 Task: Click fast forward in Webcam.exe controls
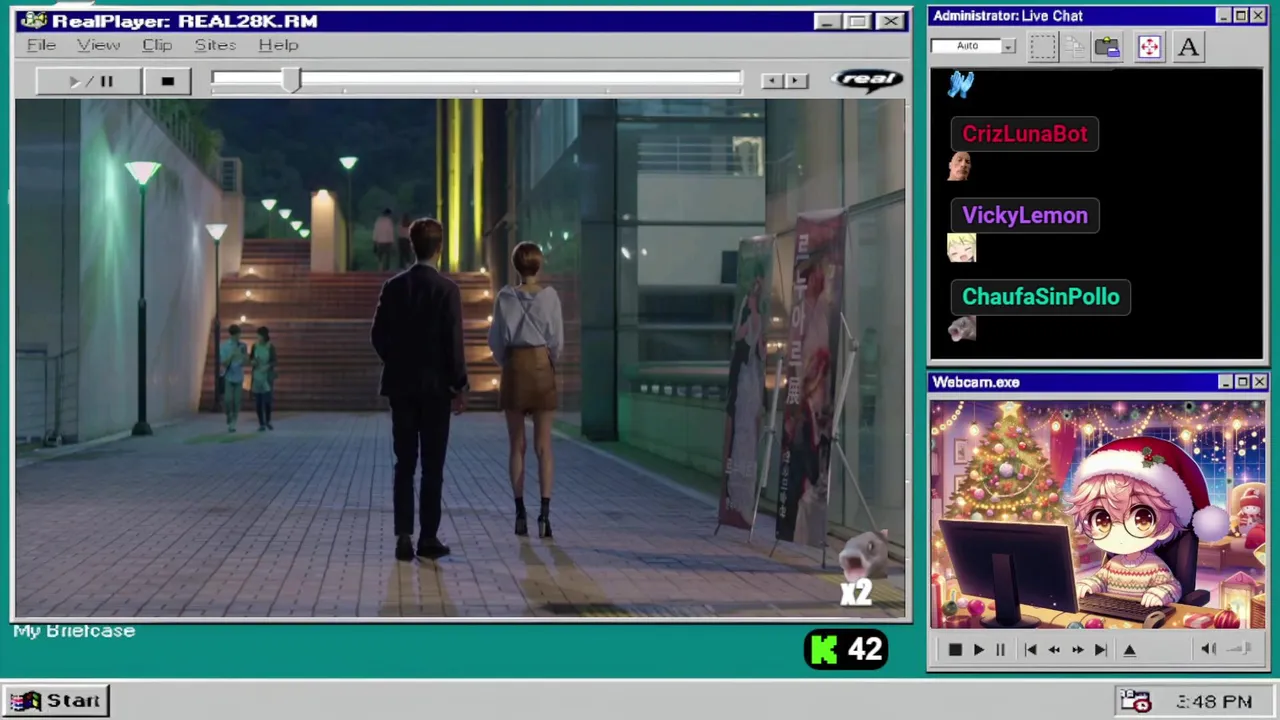pyautogui.click(x=1077, y=650)
